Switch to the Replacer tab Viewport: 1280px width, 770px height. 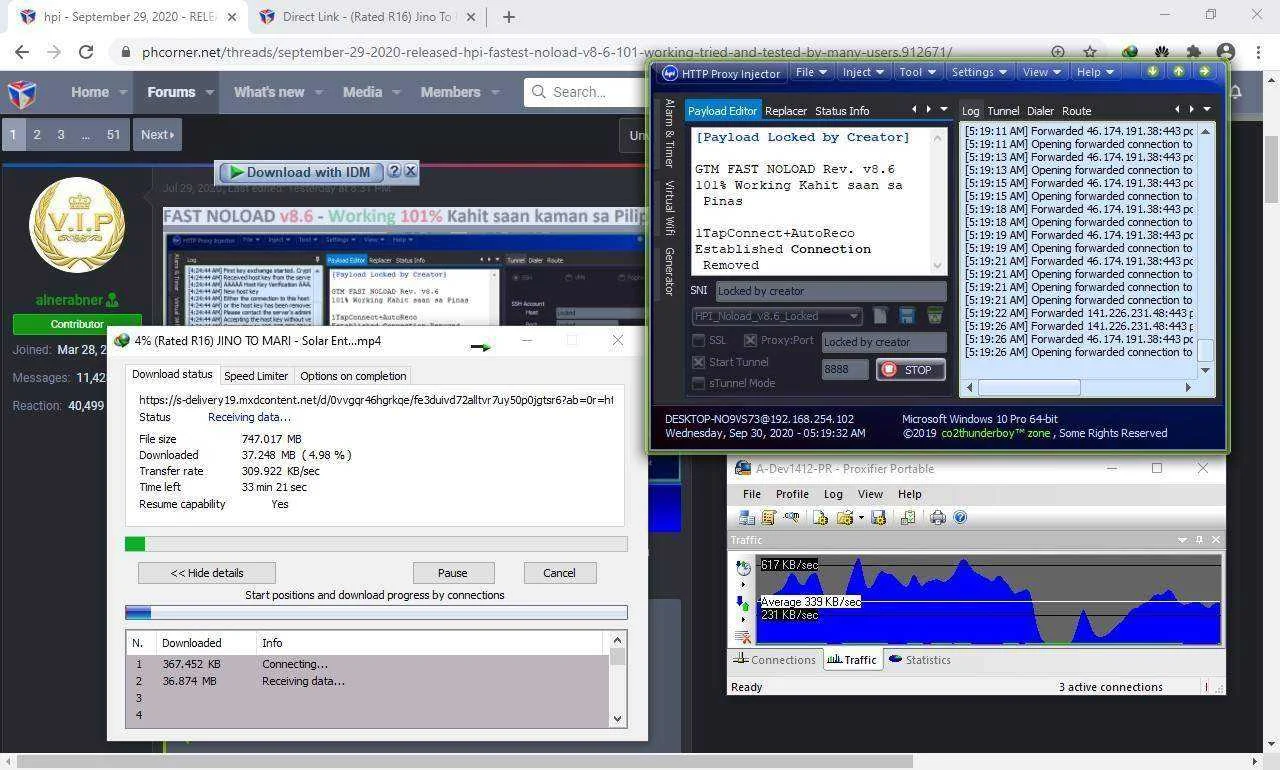pos(786,111)
